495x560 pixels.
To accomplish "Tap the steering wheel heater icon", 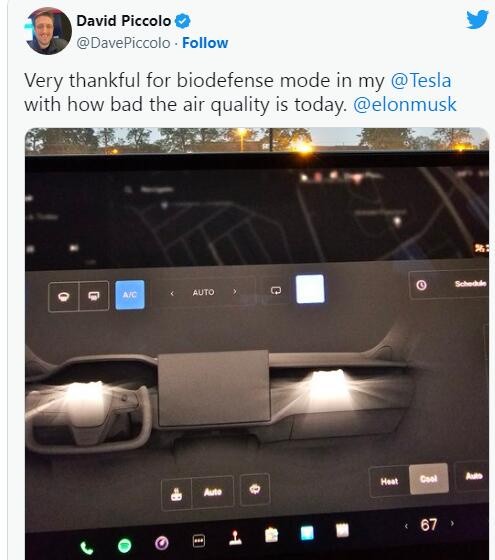I will tap(255, 489).
